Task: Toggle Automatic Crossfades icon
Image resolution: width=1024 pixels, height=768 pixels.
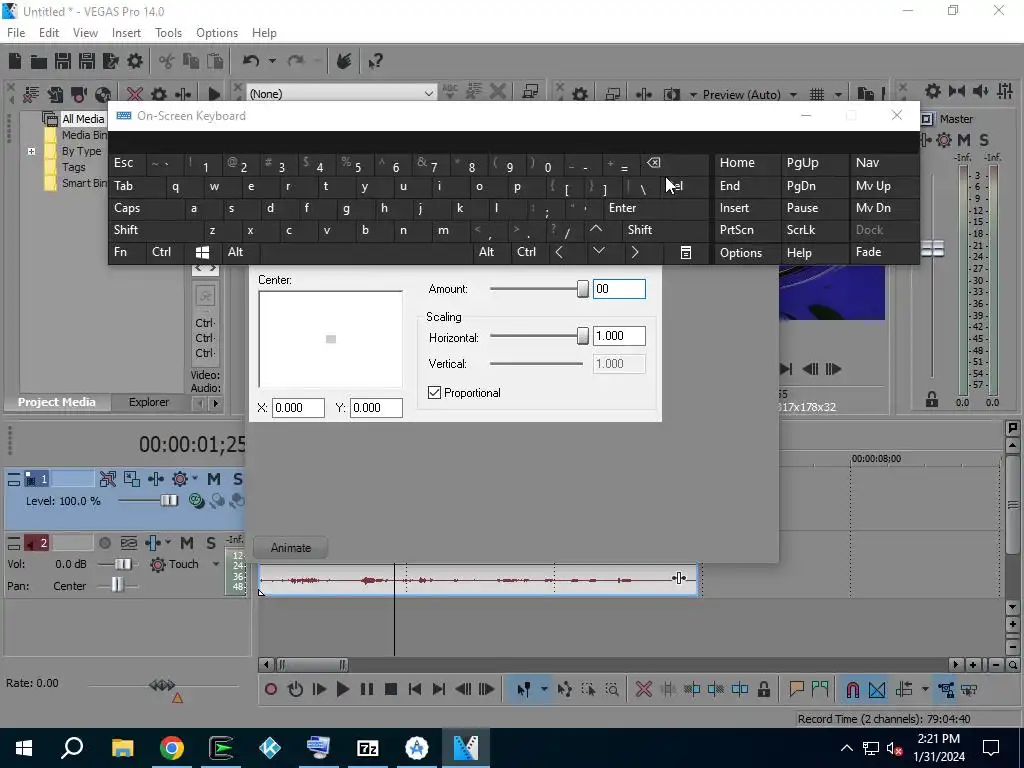Action: (x=877, y=689)
